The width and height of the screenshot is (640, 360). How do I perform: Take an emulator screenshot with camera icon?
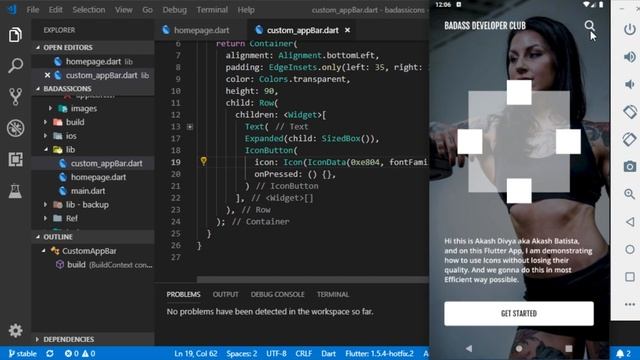[x=629, y=167]
